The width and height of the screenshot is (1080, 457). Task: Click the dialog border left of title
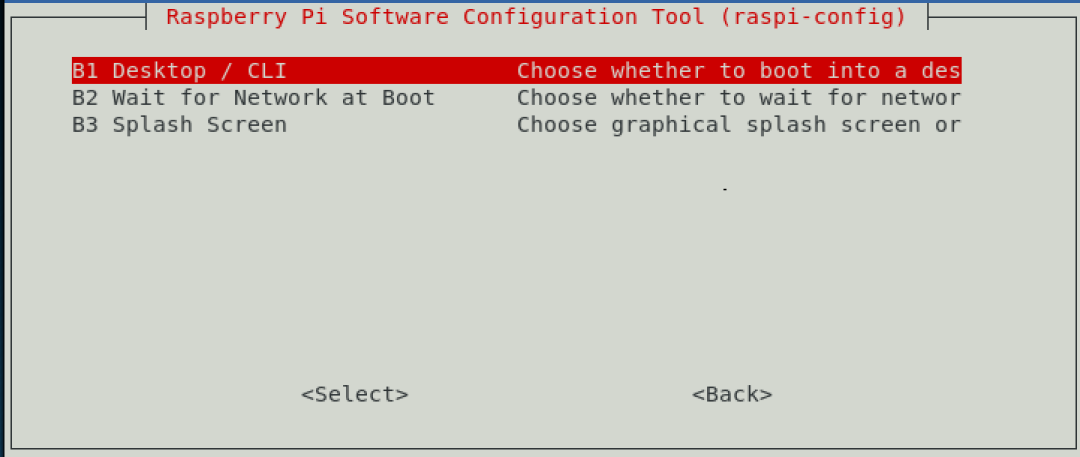79,17
